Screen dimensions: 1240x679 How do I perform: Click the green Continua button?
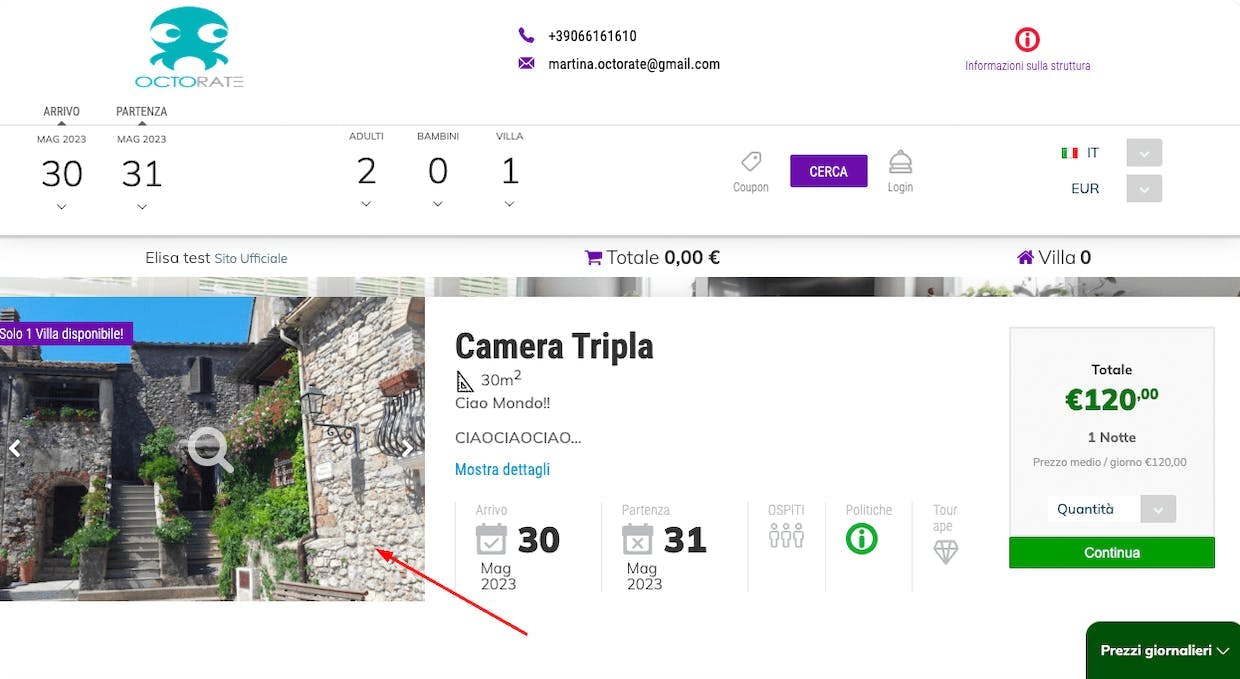[x=1111, y=553]
